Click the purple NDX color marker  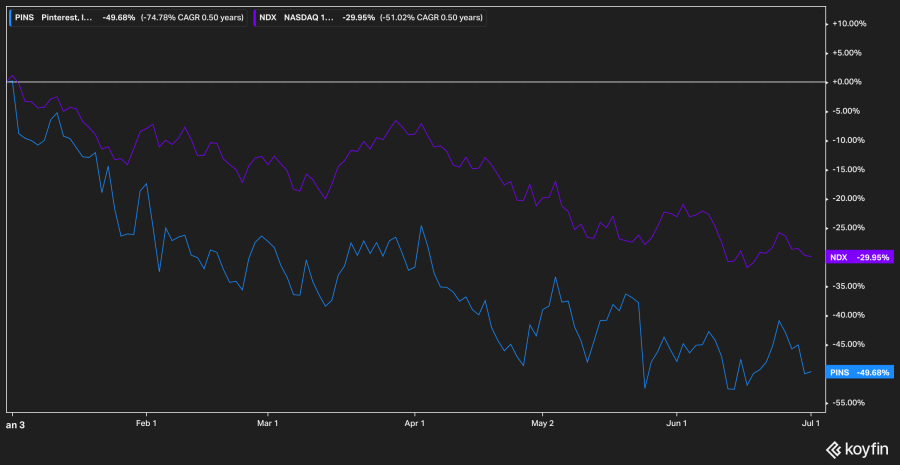[x=256, y=18]
